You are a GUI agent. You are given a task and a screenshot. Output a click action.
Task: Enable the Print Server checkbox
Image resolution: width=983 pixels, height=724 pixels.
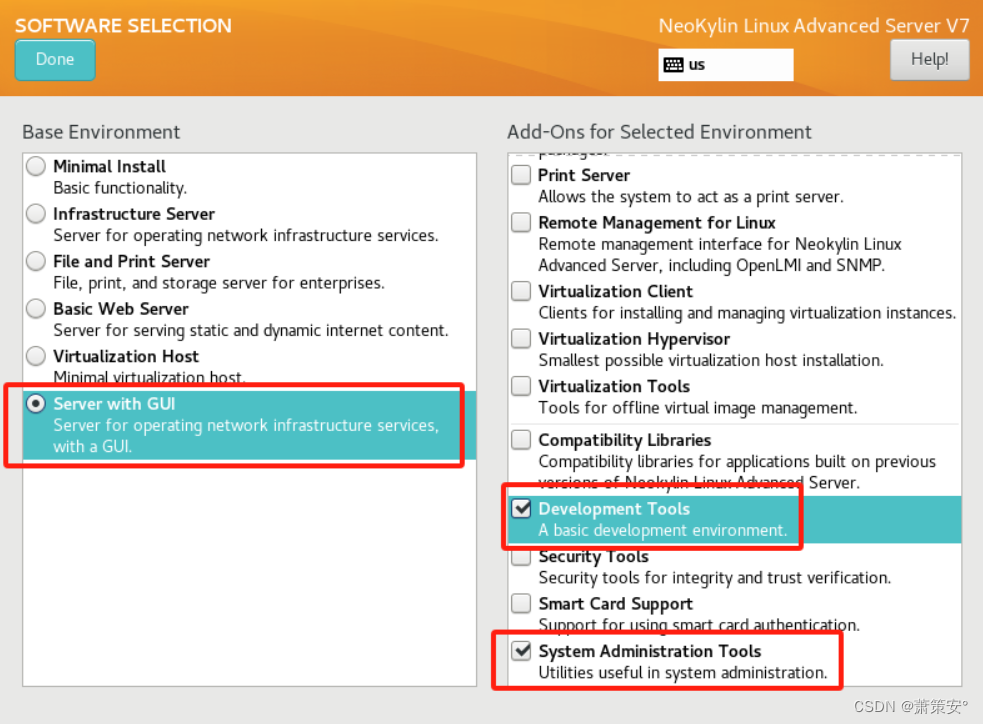tap(521, 174)
